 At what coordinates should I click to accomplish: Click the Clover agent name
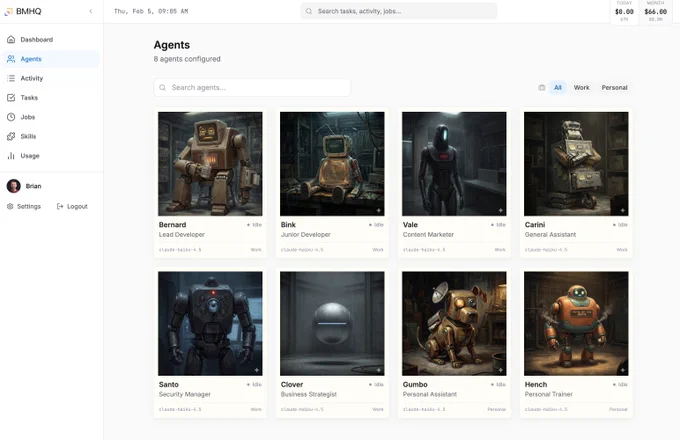coord(292,385)
